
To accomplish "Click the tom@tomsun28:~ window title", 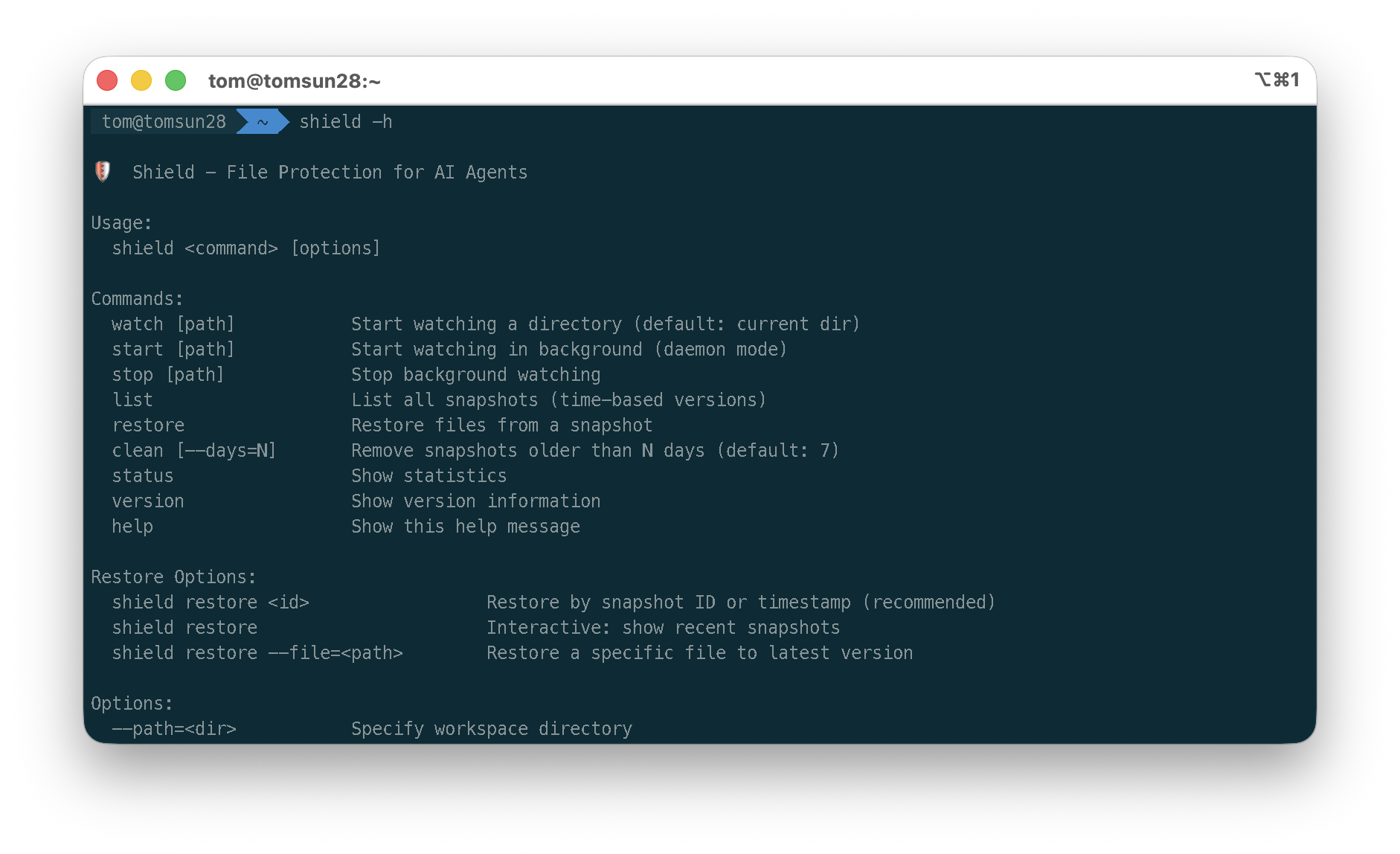I will [295, 81].
